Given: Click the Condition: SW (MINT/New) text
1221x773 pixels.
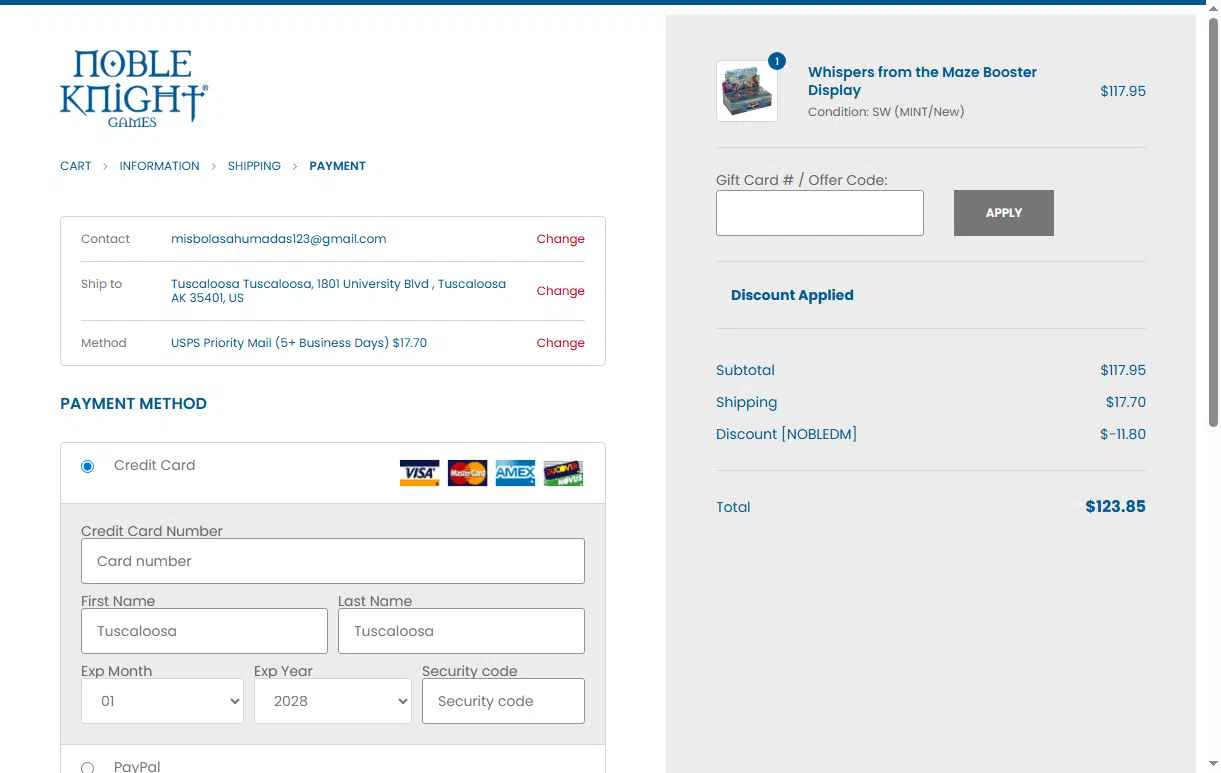Looking at the screenshot, I should tap(886, 112).
